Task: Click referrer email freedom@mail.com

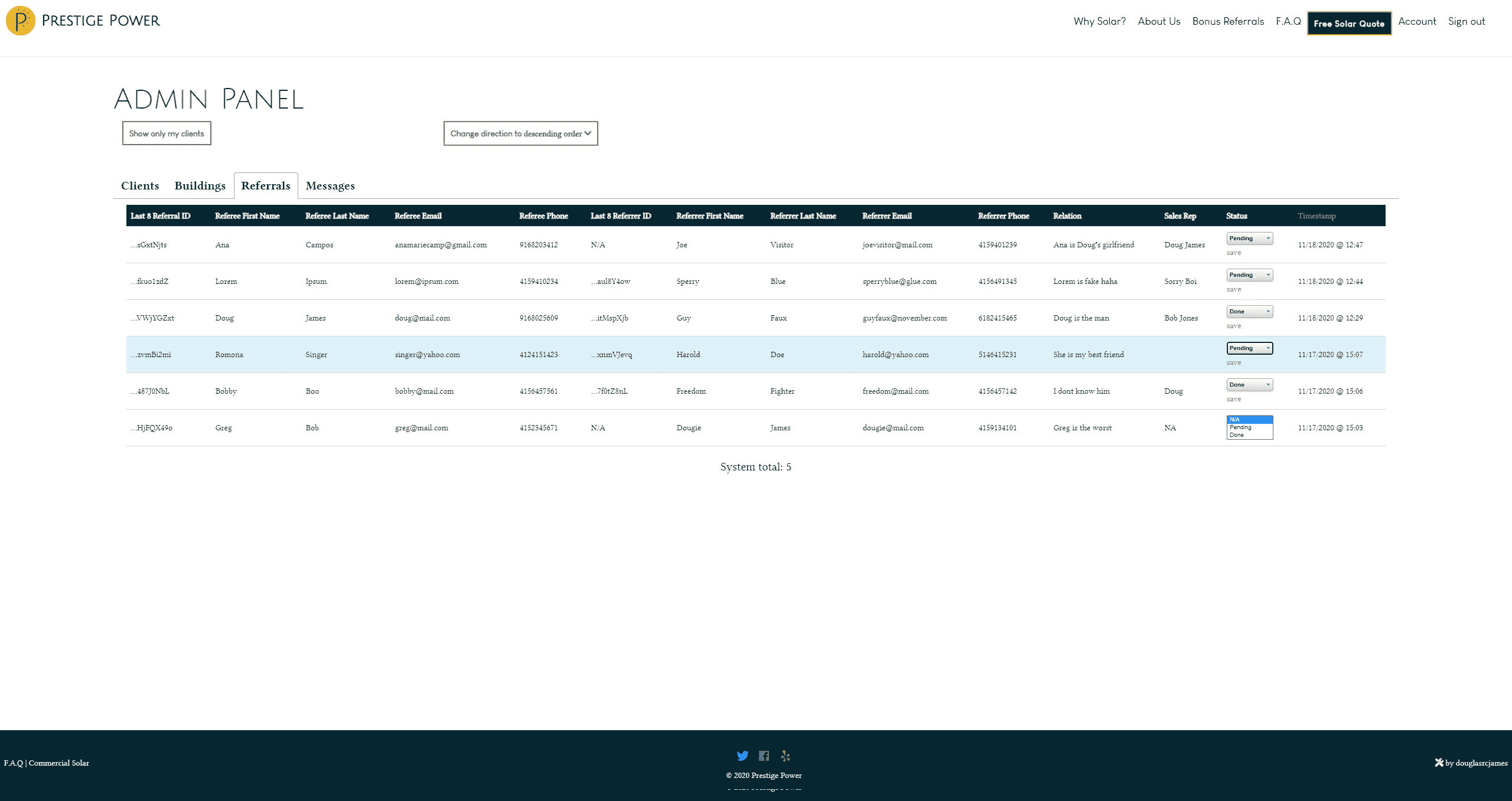Action: tap(895, 391)
